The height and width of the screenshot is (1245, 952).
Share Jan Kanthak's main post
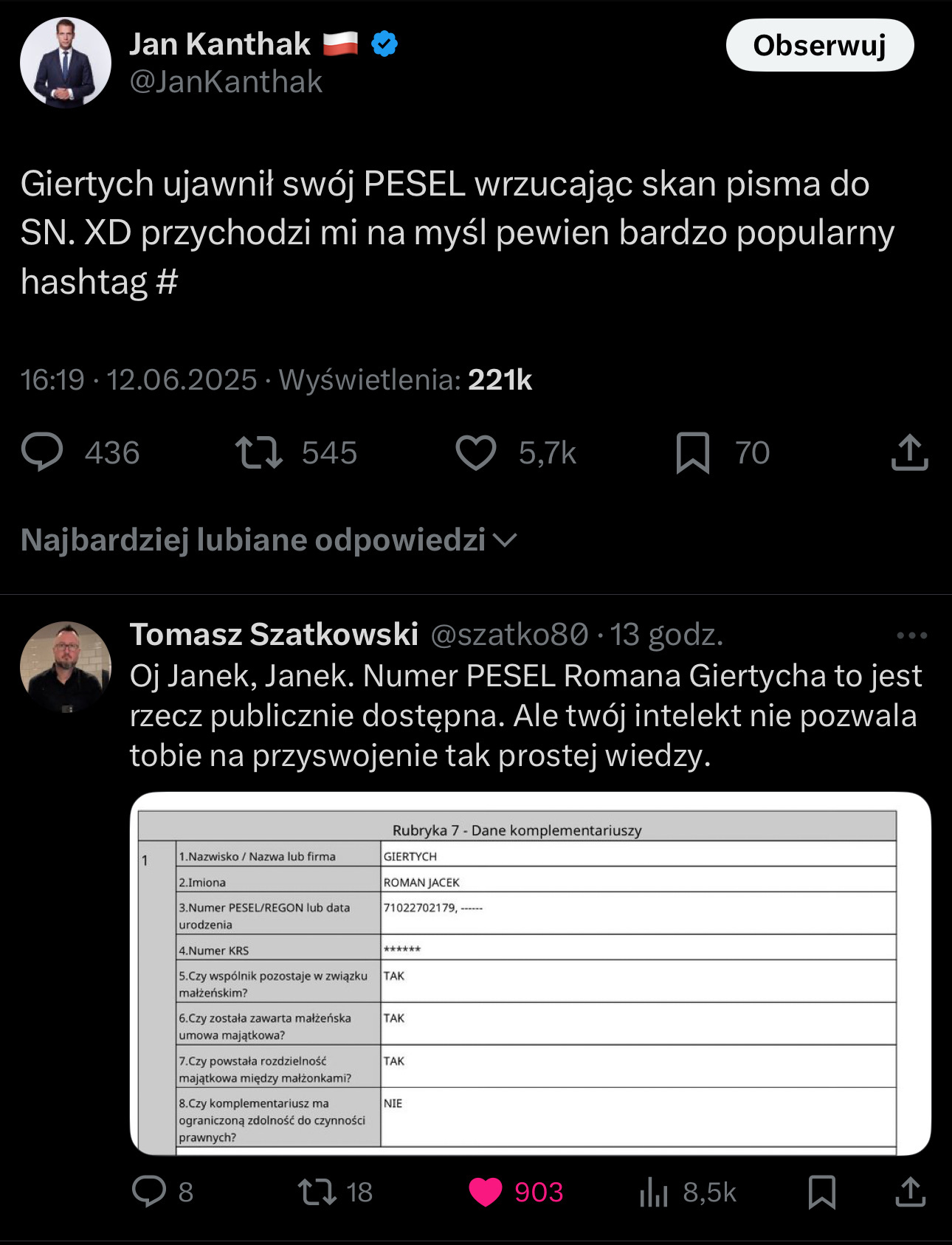(x=909, y=452)
